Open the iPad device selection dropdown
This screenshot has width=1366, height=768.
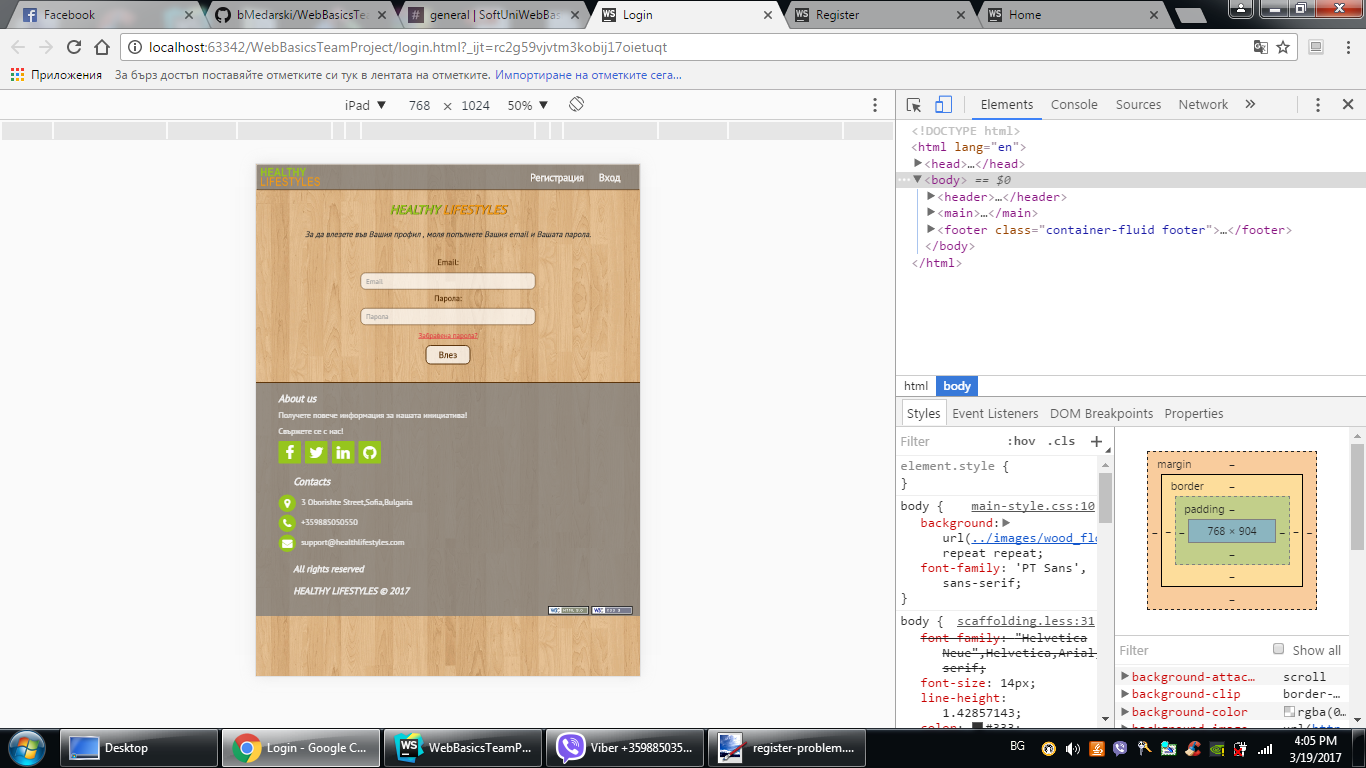[366, 105]
